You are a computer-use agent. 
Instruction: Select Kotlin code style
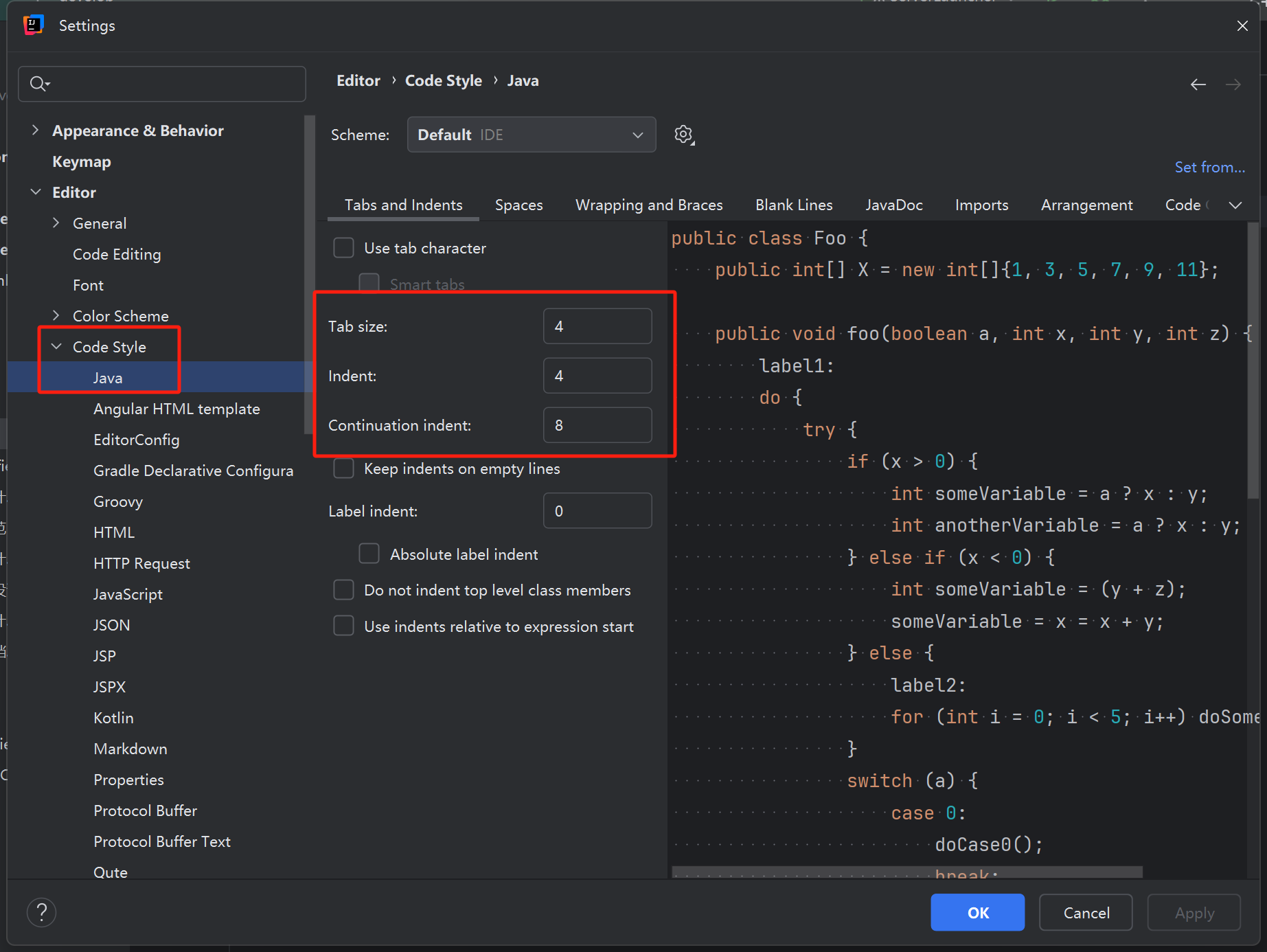113,717
